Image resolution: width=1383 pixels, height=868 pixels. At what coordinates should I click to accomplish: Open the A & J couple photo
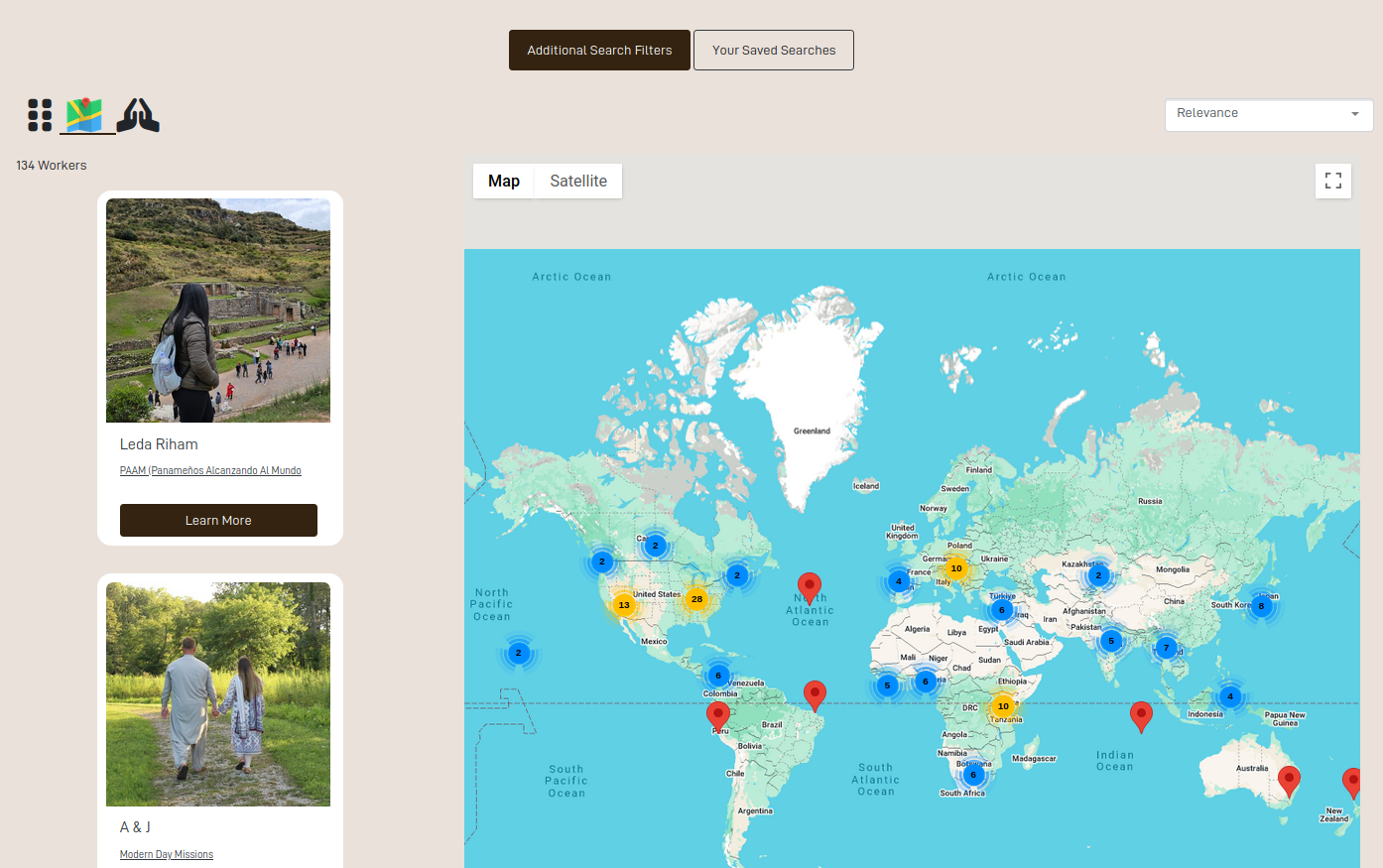click(x=218, y=694)
